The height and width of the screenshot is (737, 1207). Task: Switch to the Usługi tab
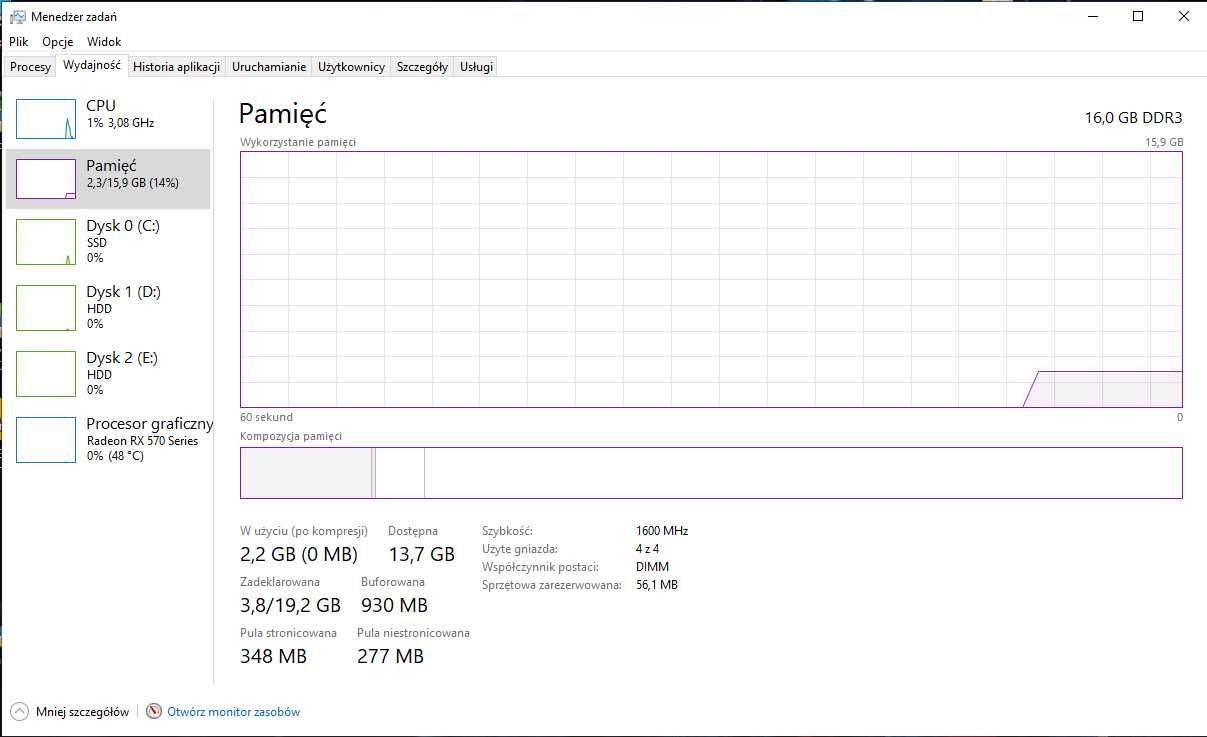(x=476, y=67)
